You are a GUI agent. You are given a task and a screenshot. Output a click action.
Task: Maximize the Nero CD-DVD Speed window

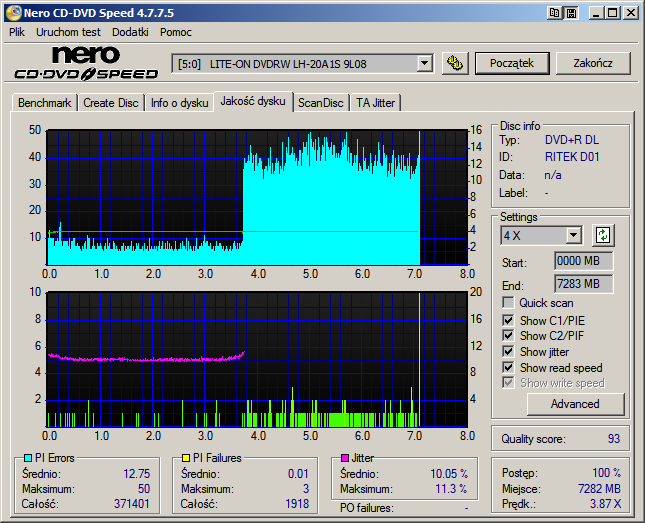[x=613, y=13]
